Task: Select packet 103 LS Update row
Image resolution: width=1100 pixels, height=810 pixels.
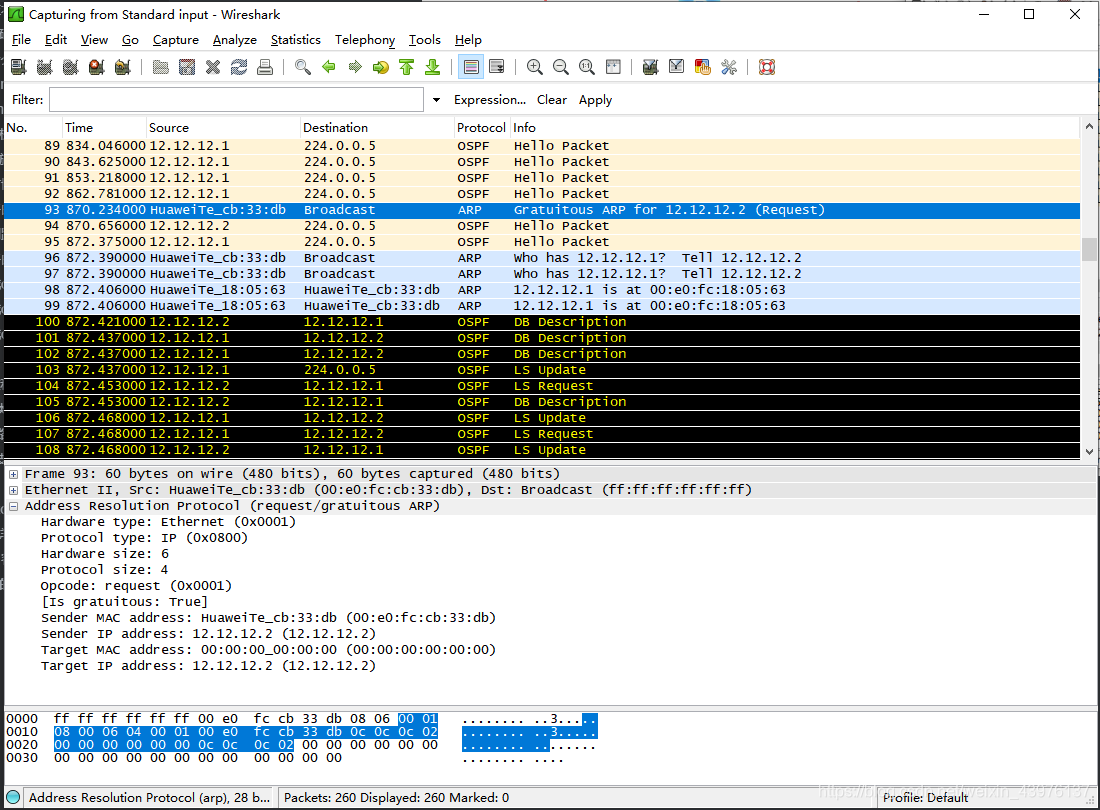Action: pyautogui.click(x=542, y=370)
